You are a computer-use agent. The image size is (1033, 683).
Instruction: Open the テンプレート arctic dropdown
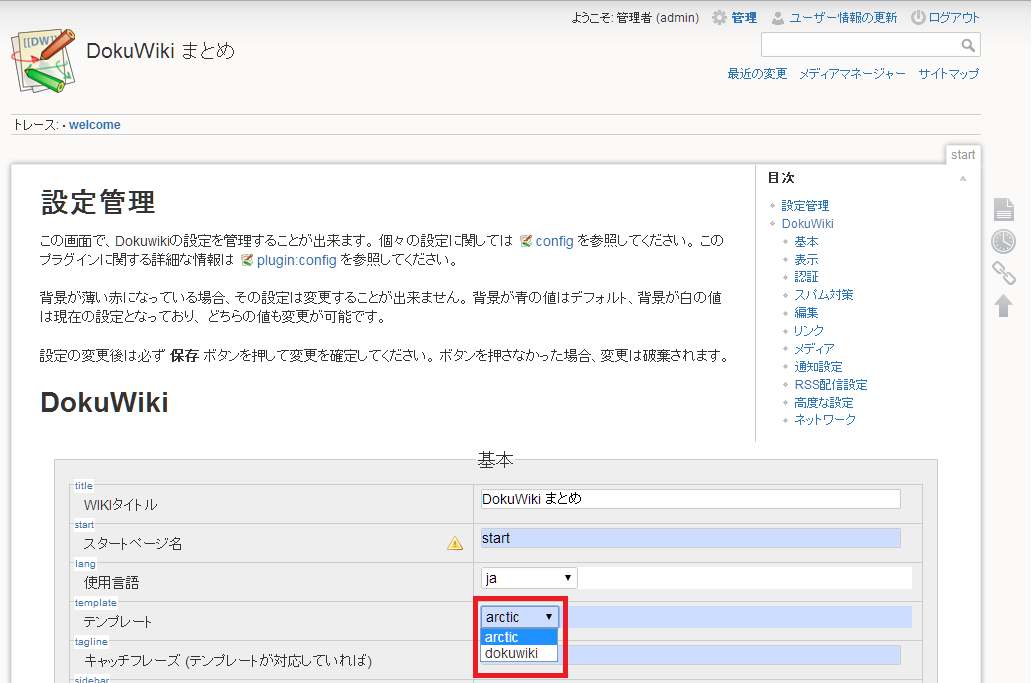click(x=520, y=617)
